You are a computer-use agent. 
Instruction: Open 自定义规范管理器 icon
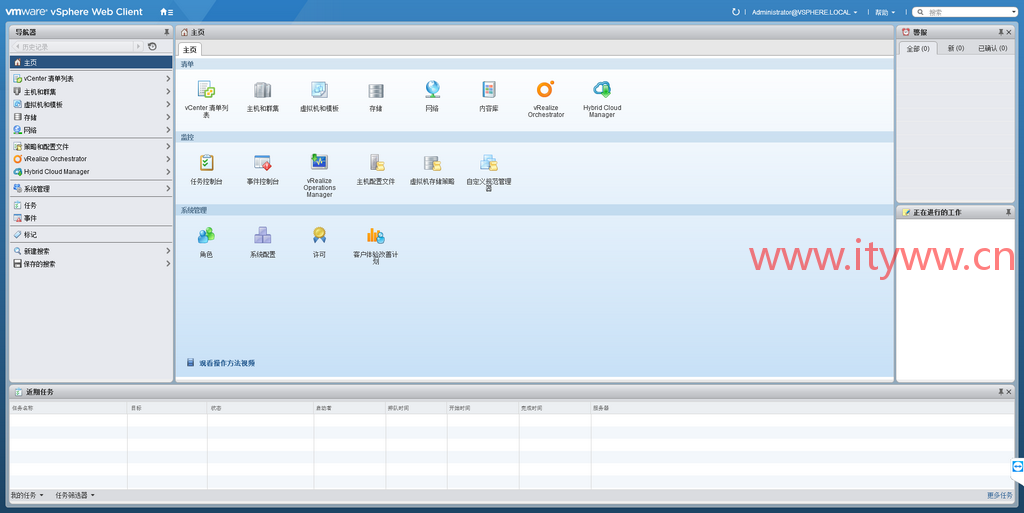pyautogui.click(x=488, y=163)
